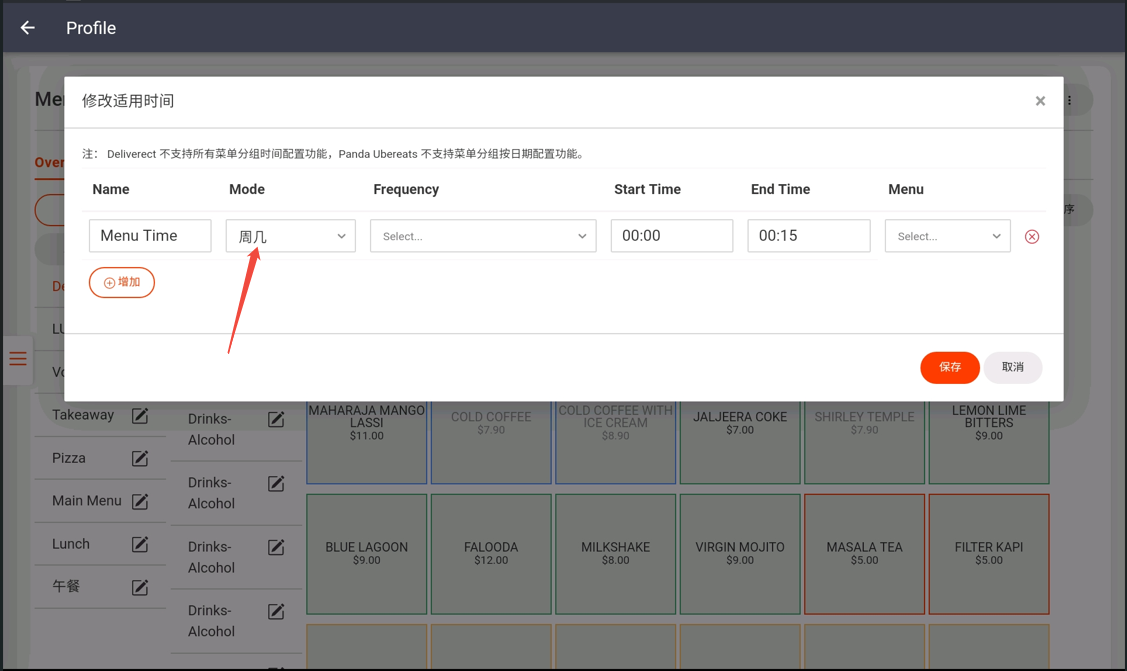
Task: Click the FILTER KAPI tile
Action: (989, 554)
